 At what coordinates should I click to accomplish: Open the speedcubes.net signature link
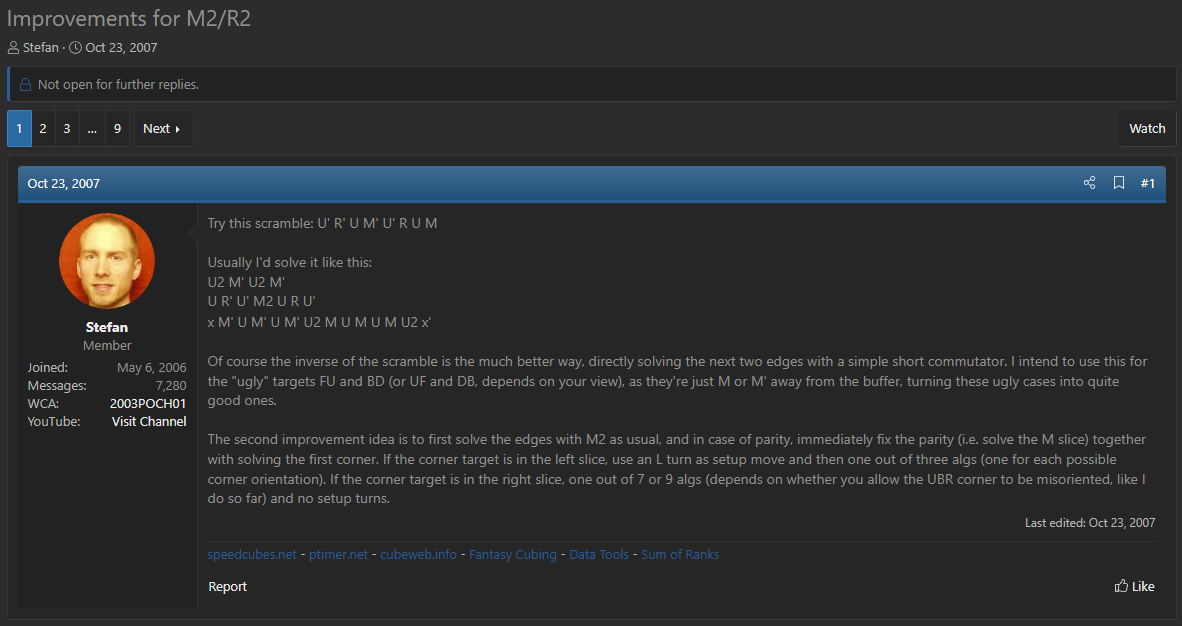[252, 554]
